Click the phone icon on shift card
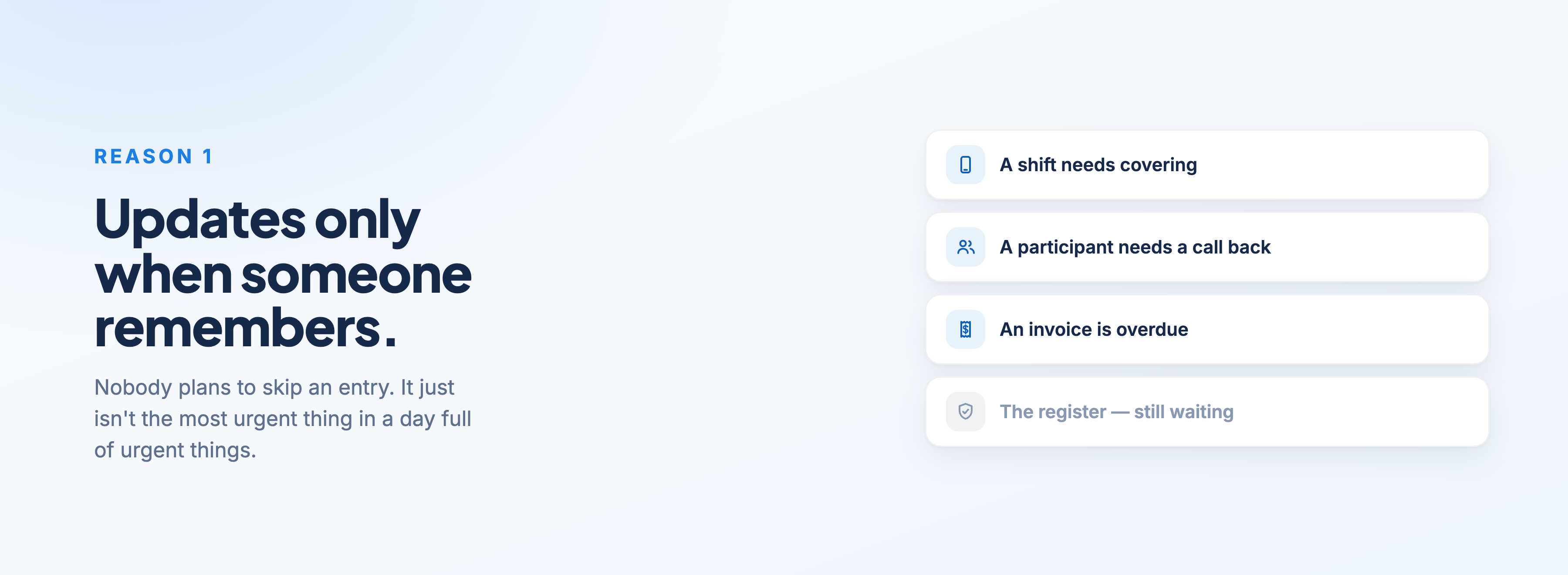The image size is (1568, 575). click(x=965, y=165)
